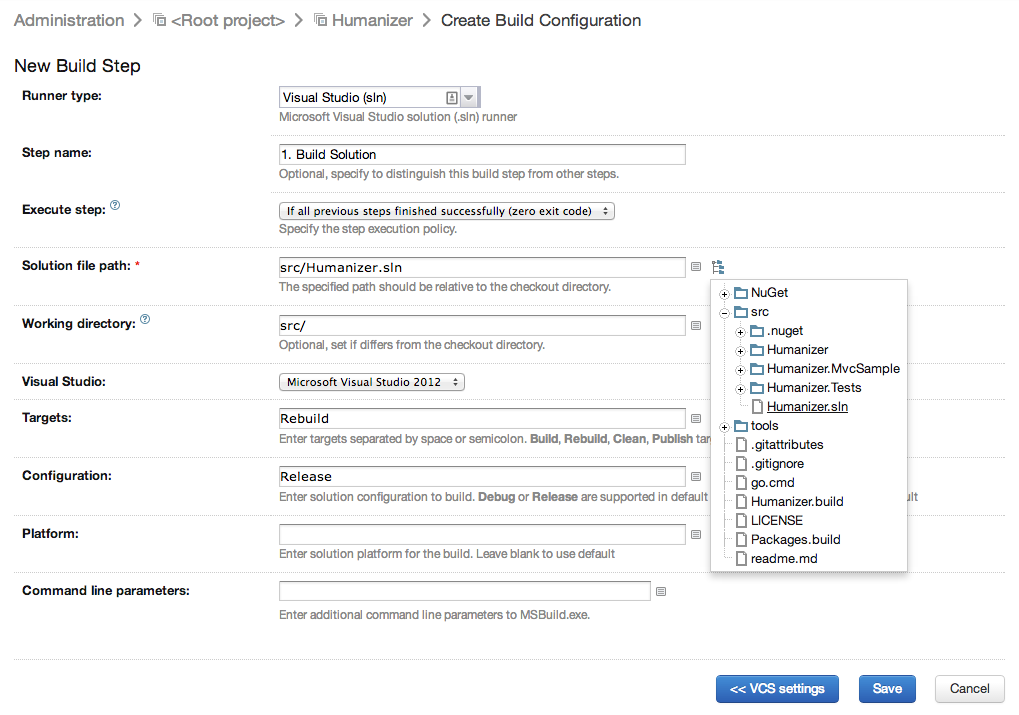The height and width of the screenshot is (715, 1019).
Task: Click the Humanizer.MvcSample folder icon
Action: 757,369
